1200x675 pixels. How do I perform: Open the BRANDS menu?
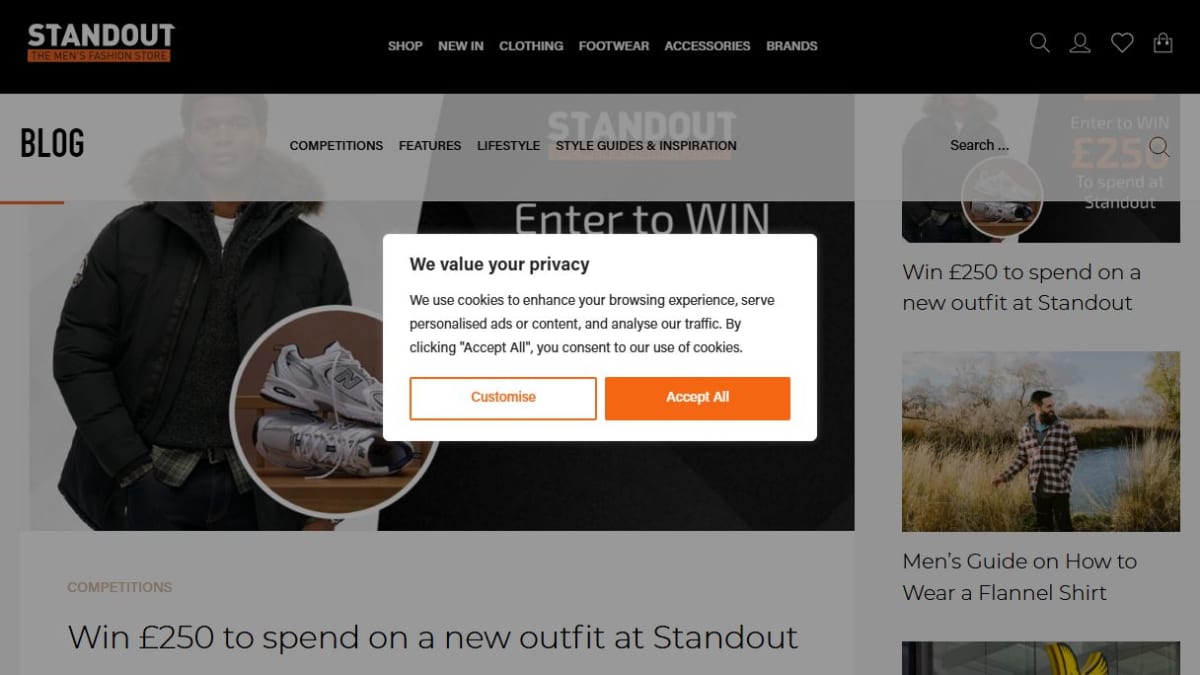click(792, 46)
